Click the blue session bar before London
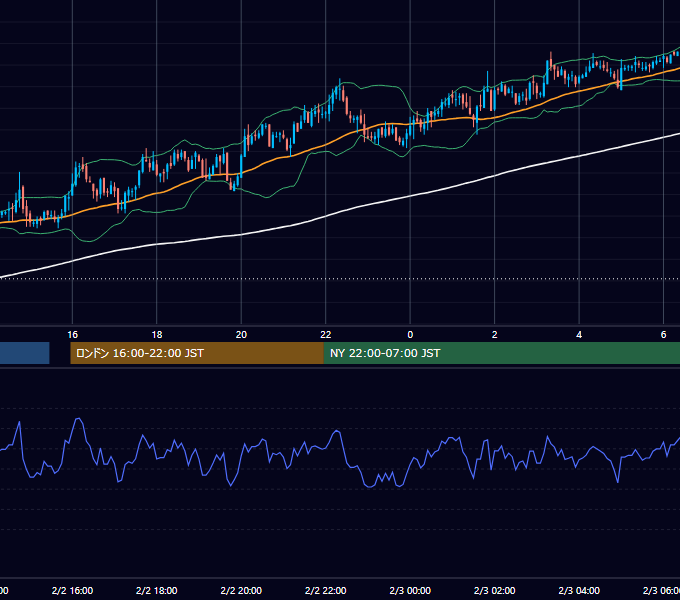The image size is (680, 600). 25,353
